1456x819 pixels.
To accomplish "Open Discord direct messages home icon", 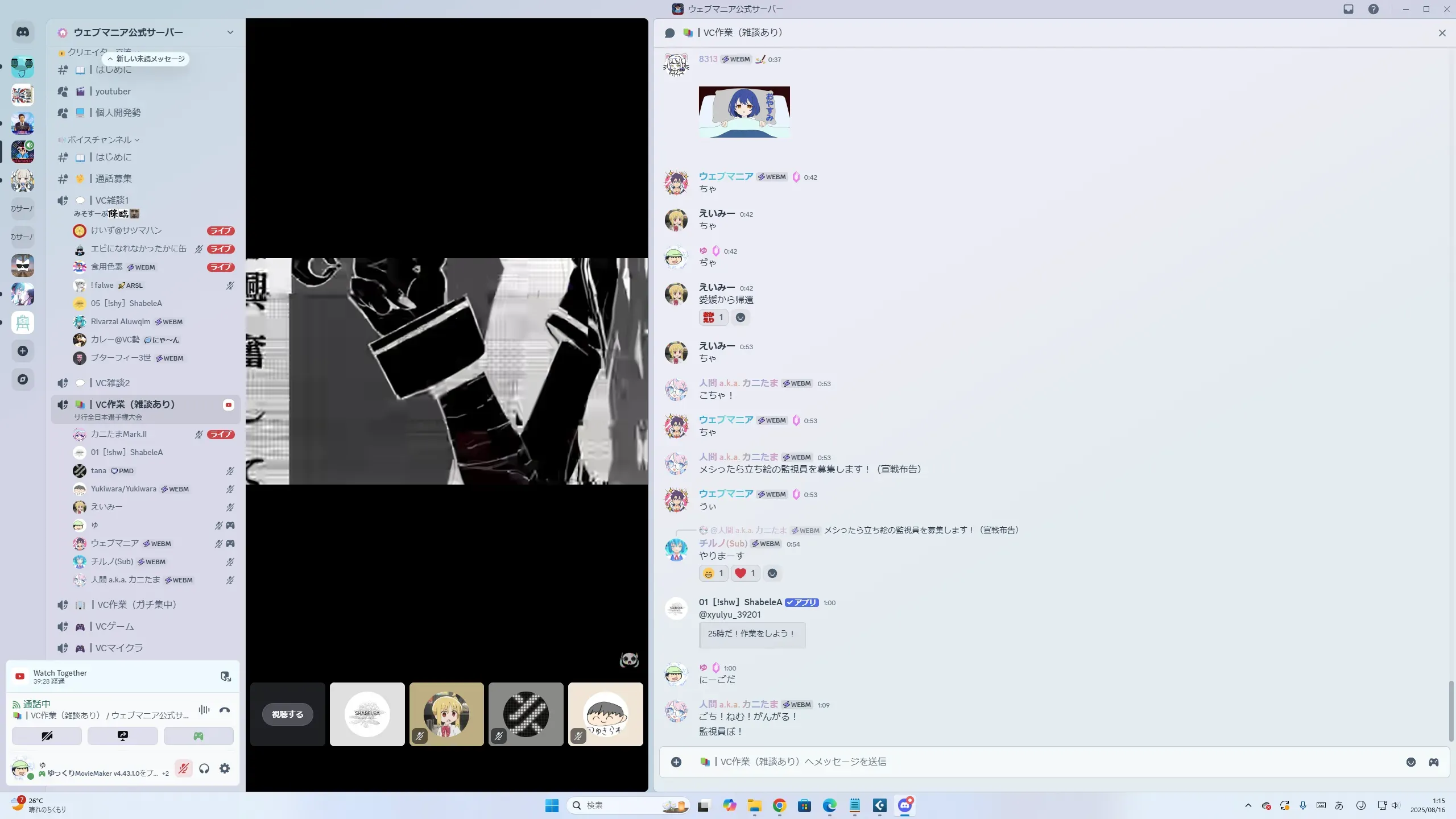I will coord(23,32).
